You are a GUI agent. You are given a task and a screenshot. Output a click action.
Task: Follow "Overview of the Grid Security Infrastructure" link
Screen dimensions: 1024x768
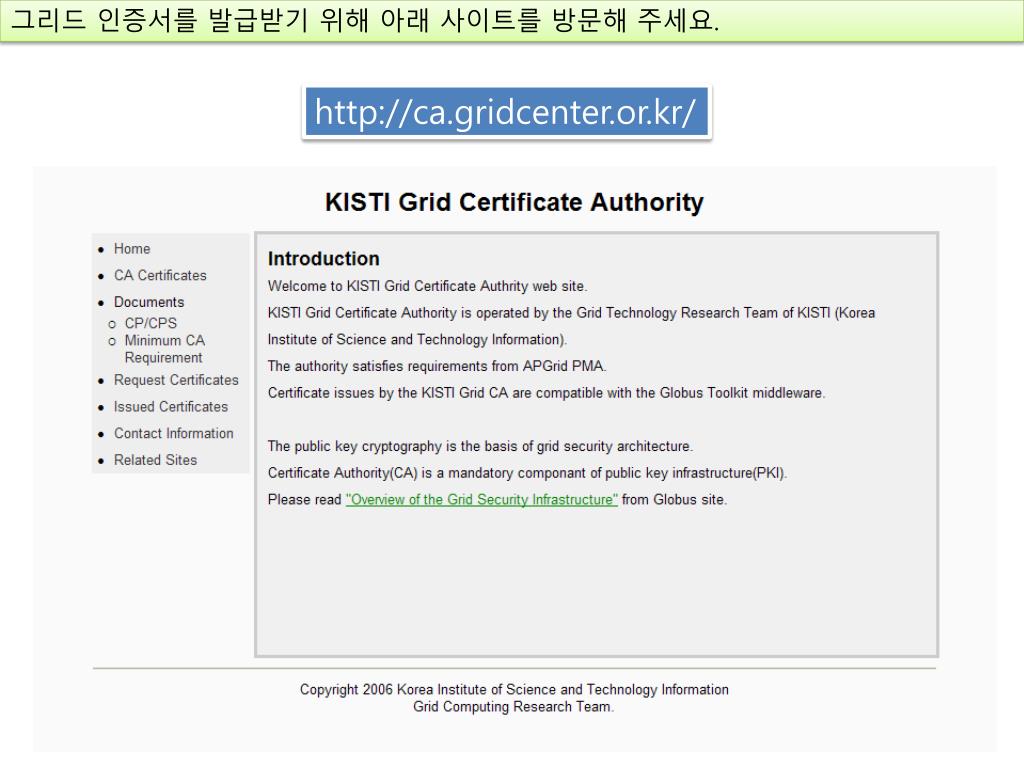(x=481, y=500)
